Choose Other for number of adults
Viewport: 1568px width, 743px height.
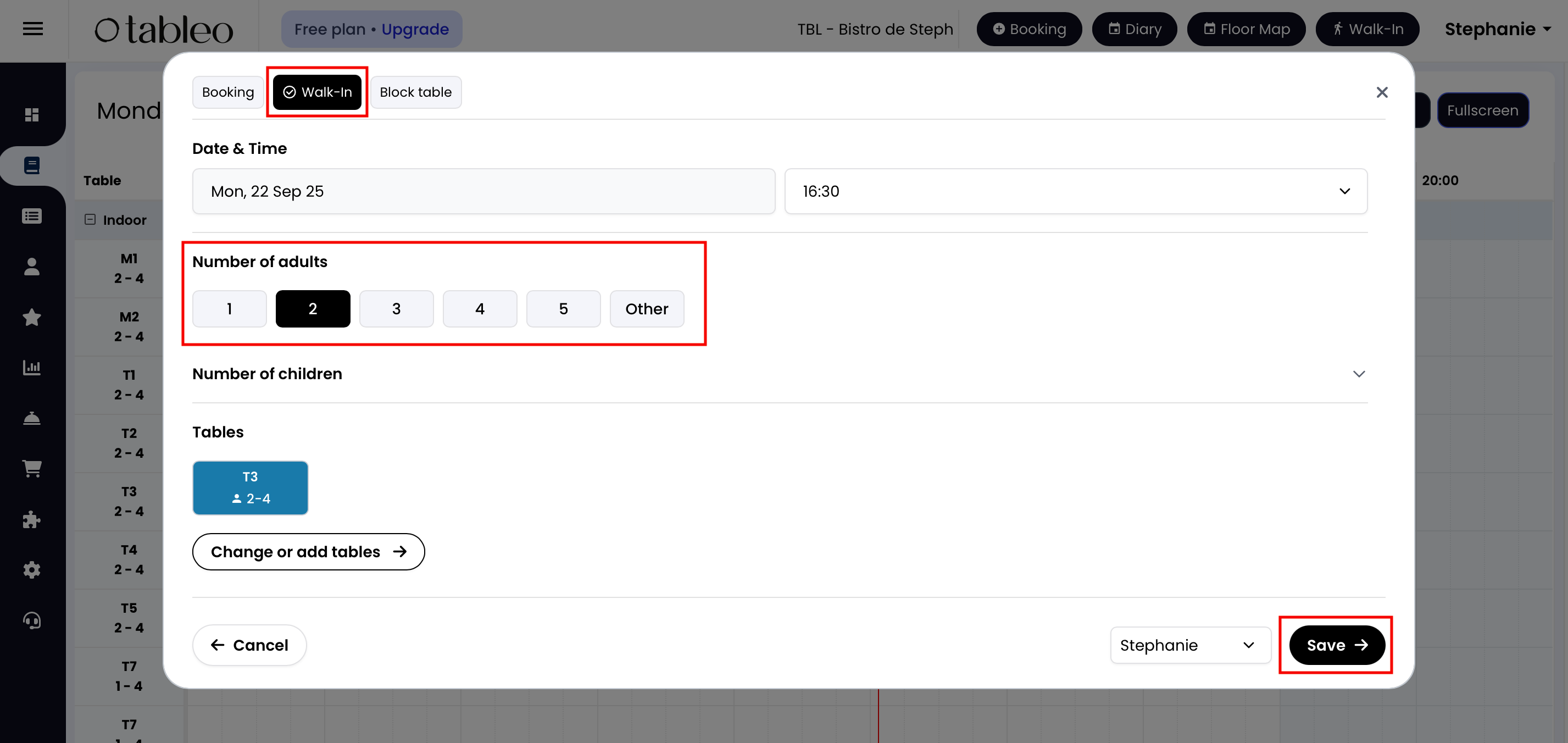[647, 309]
